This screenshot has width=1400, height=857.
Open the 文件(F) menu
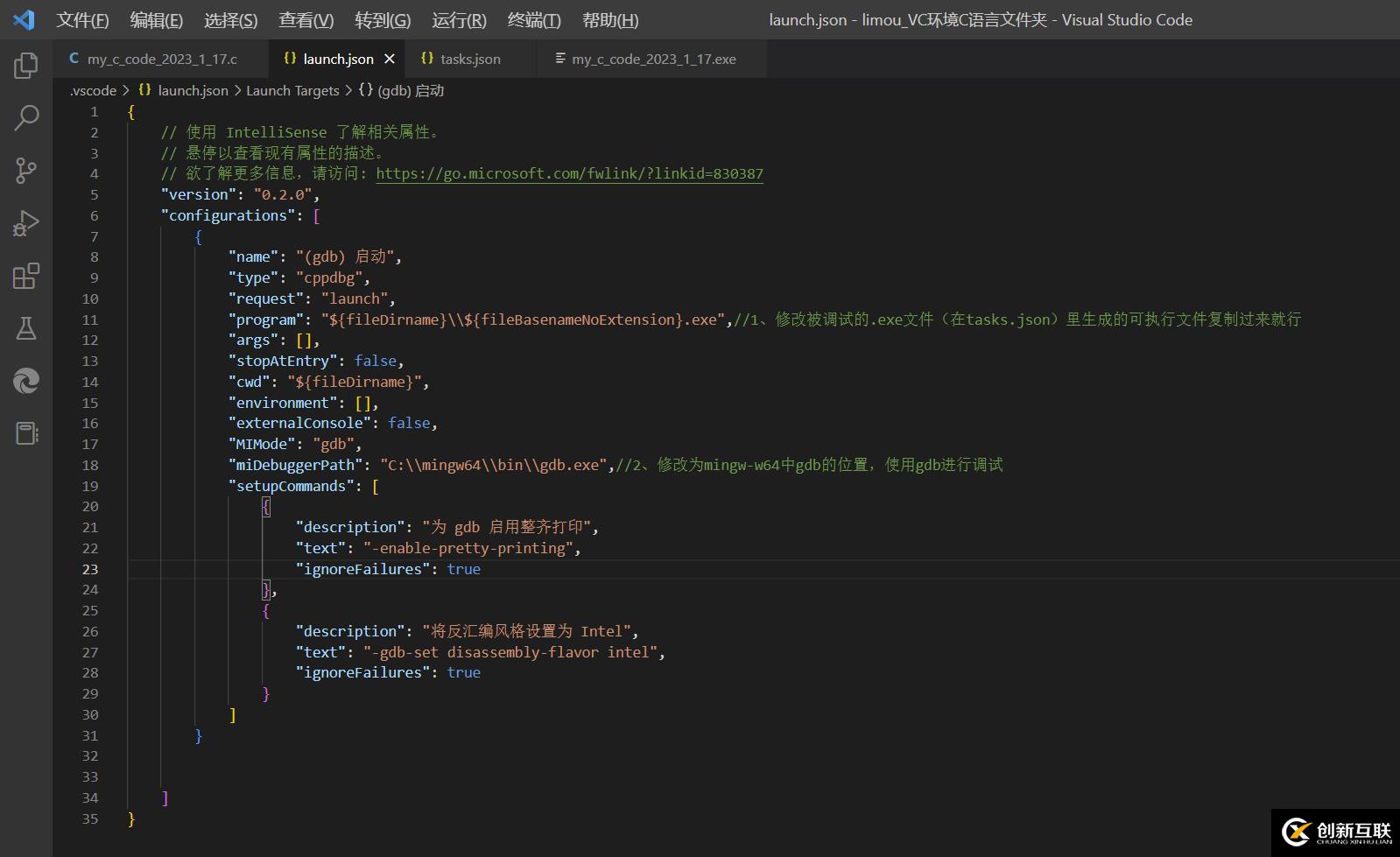[x=82, y=20]
